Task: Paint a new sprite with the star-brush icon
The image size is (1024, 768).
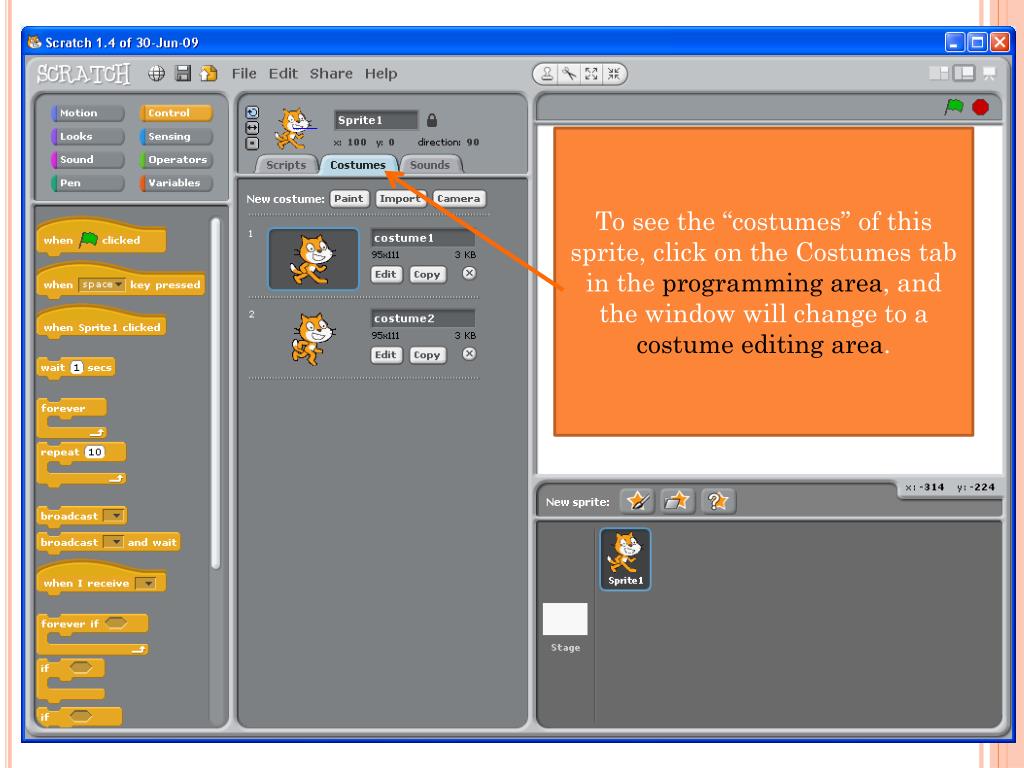Action: tap(637, 501)
